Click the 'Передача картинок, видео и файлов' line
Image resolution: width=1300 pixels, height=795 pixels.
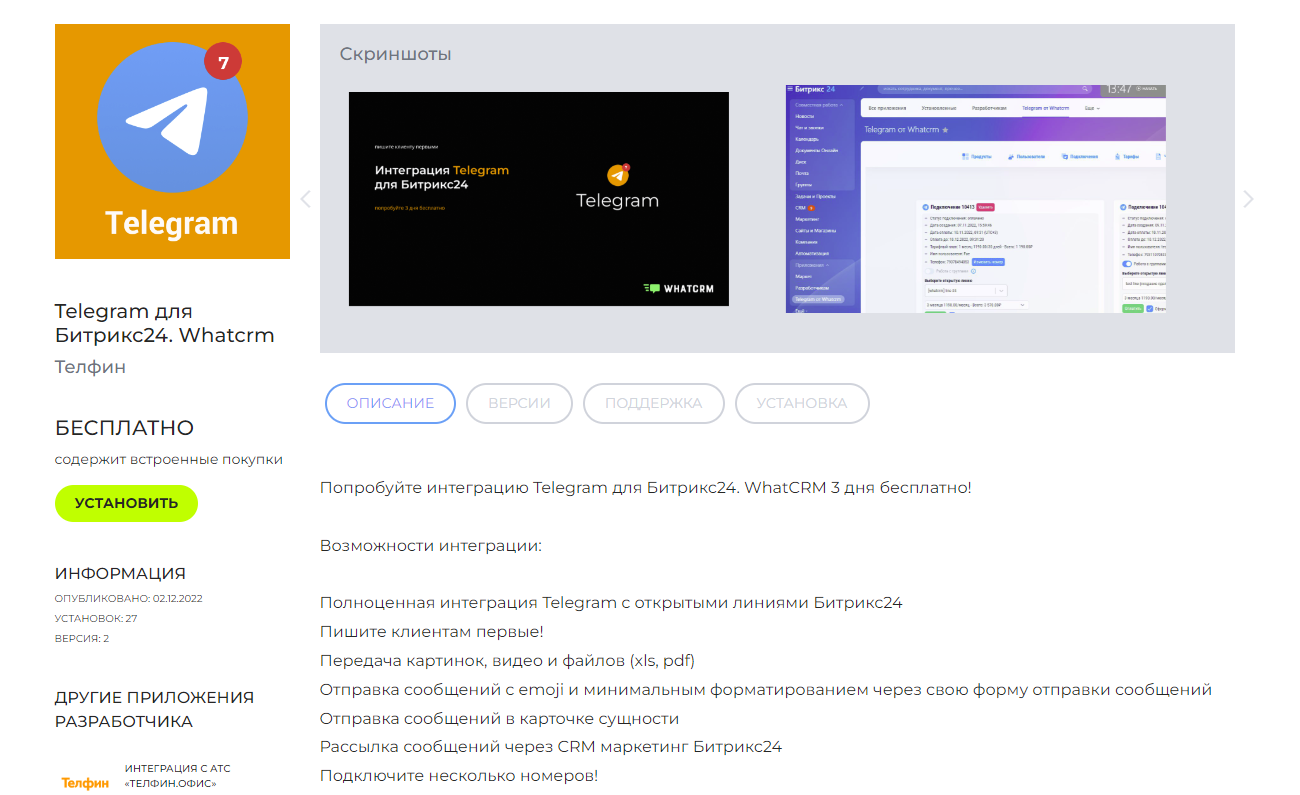(x=507, y=661)
